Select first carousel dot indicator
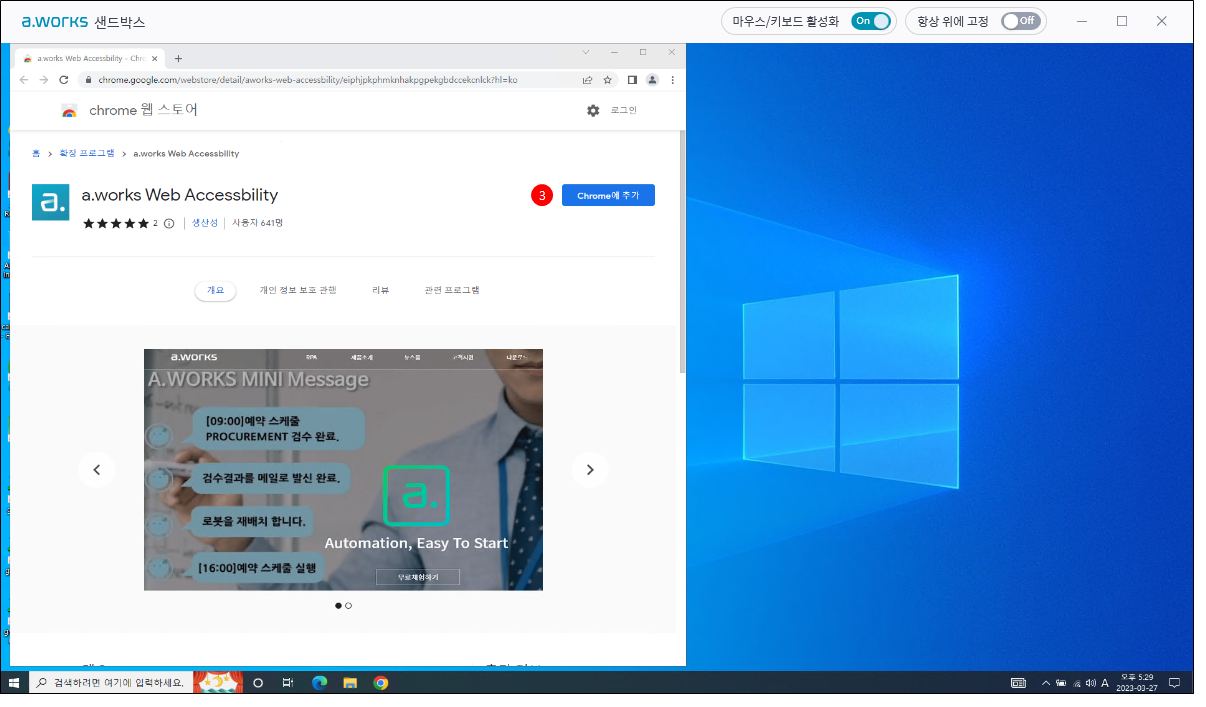The height and width of the screenshot is (707, 1206). pos(338,606)
